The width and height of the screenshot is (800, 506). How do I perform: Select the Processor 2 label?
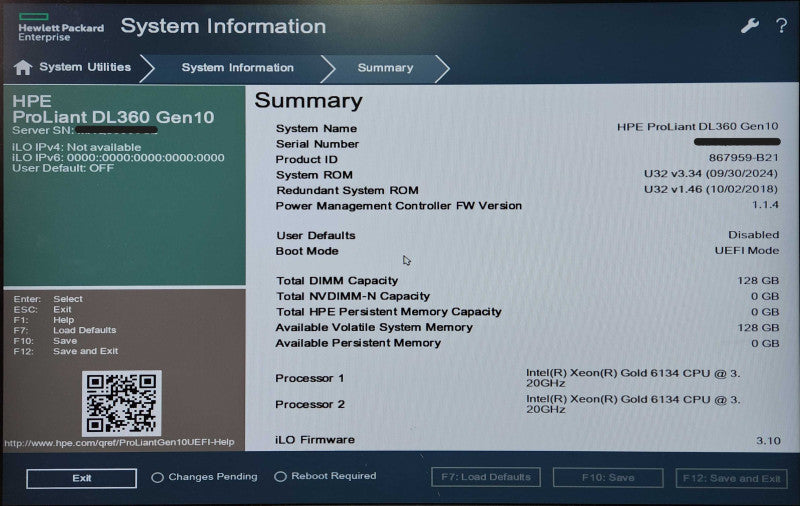[310, 404]
